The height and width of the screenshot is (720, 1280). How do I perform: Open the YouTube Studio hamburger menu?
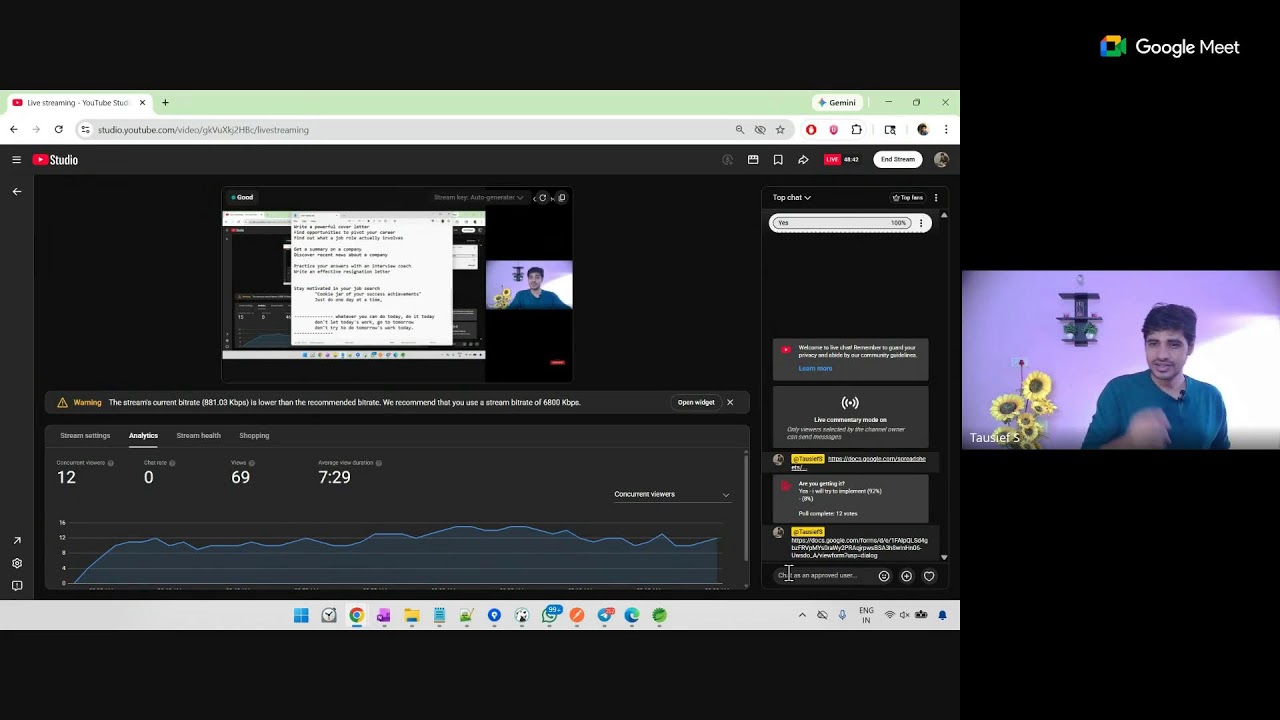16,160
